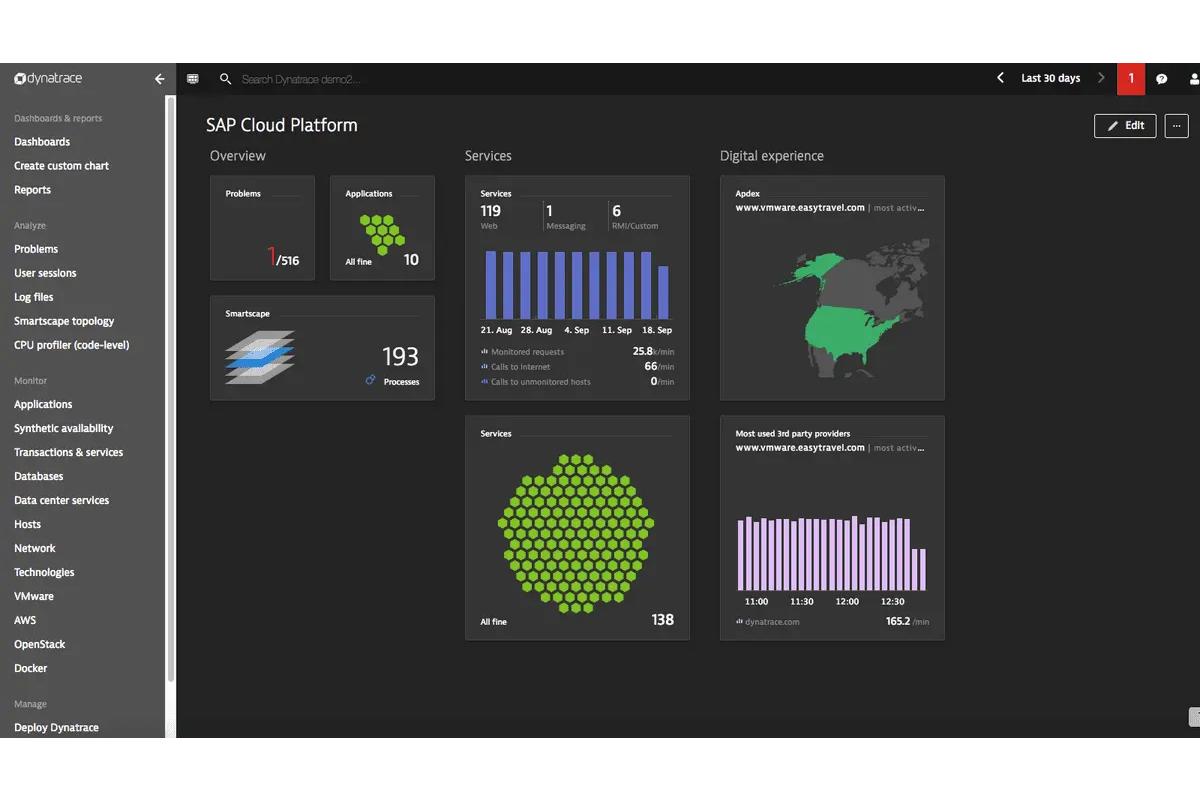Open User sessions in sidebar
This screenshot has width=1200, height=800.
tap(45, 273)
